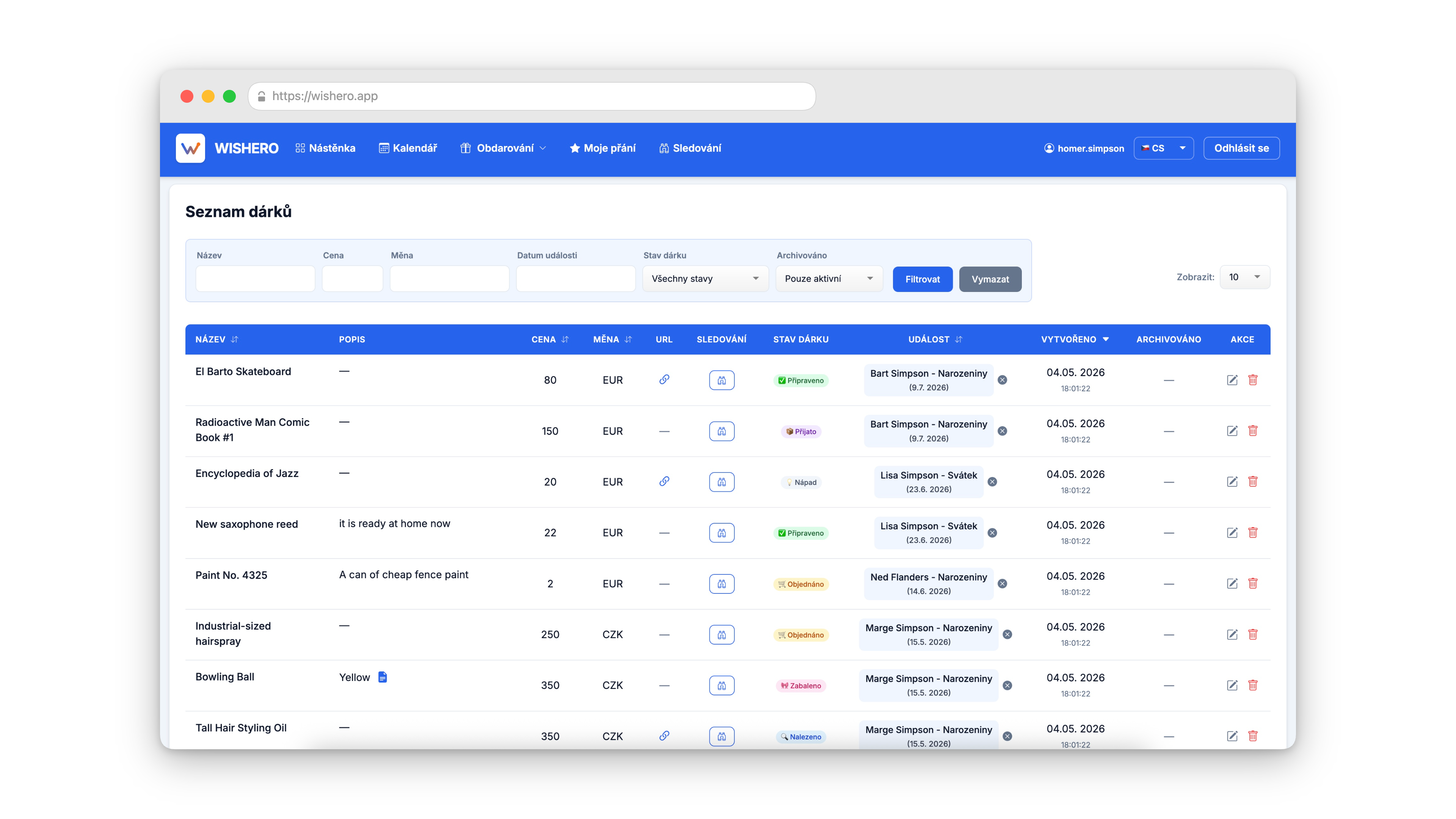This screenshot has height=819, width=1456.
Task: Edit the Radioactive Man Comic Book gift
Action: (x=1232, y=431)
